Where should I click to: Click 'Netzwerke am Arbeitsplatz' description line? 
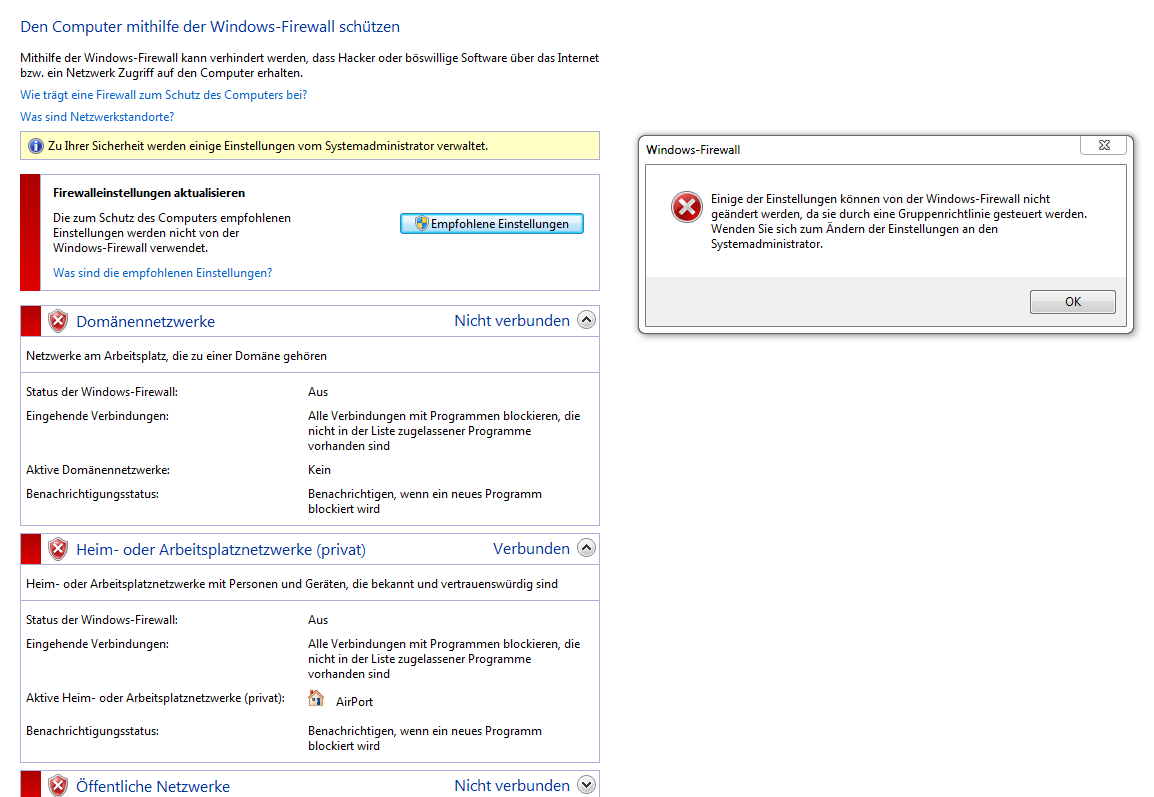177,356
